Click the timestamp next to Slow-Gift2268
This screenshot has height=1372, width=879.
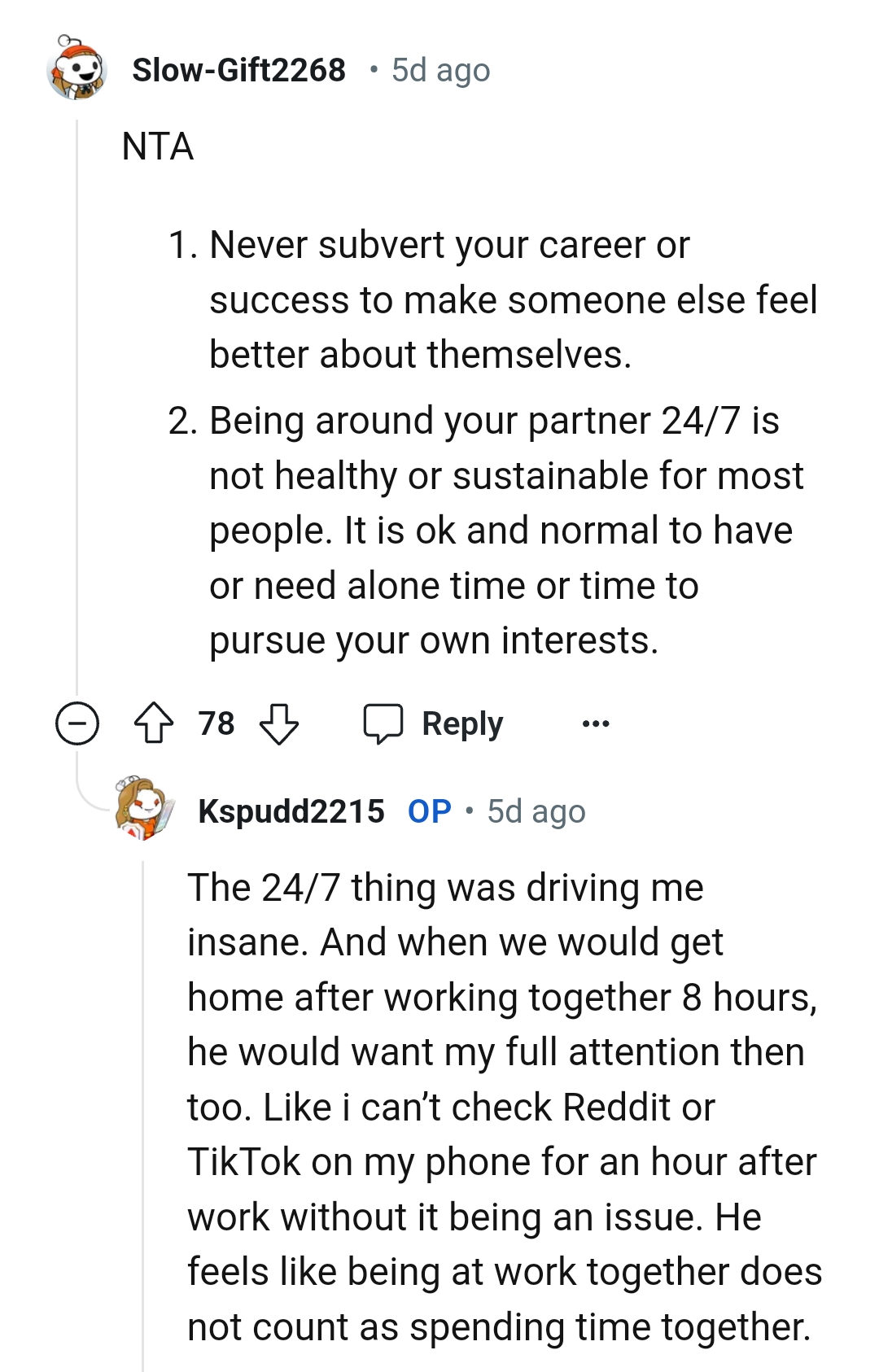(440, 70)
